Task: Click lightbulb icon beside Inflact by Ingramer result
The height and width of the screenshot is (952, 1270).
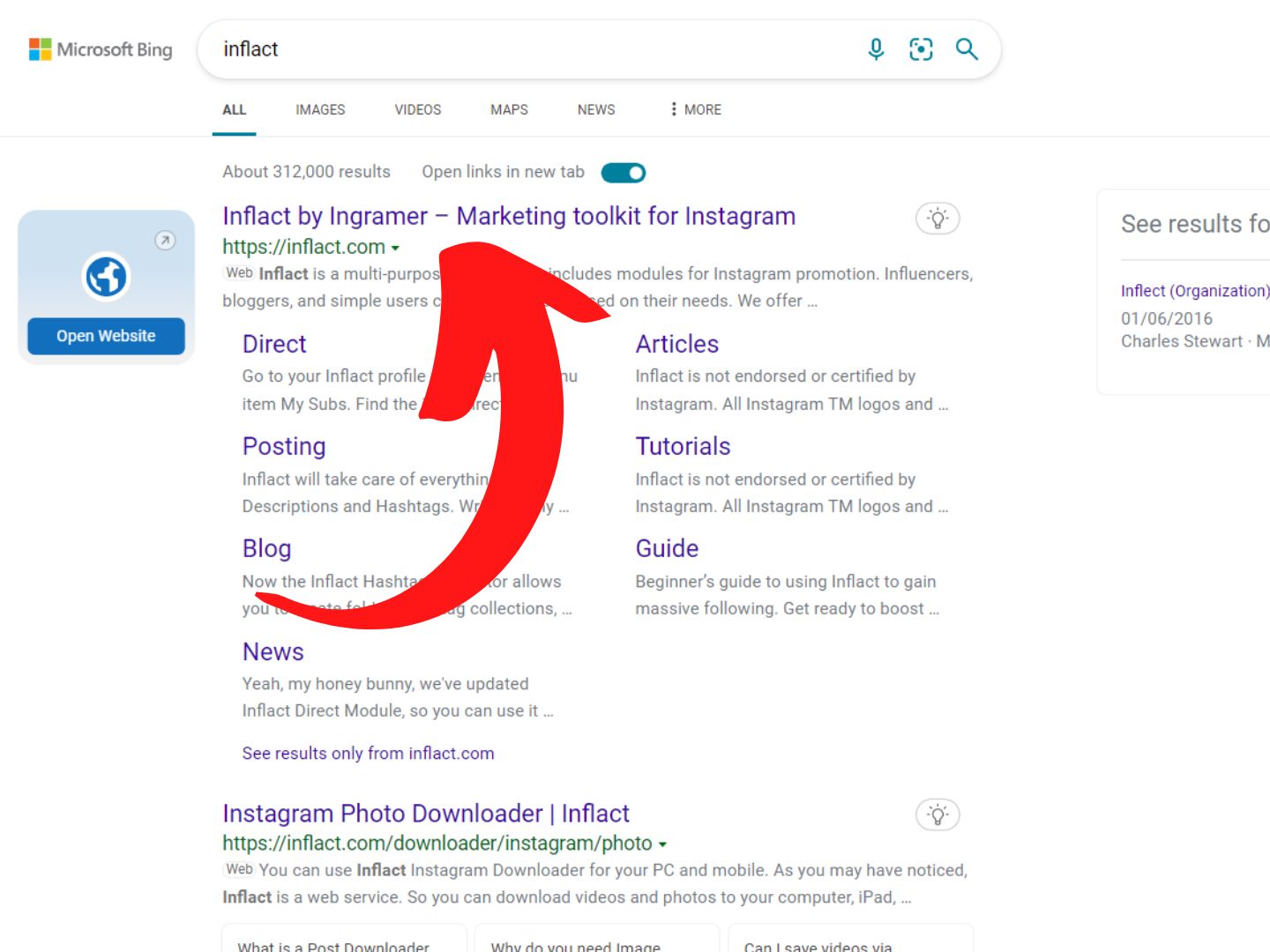Action: (938, 219)
